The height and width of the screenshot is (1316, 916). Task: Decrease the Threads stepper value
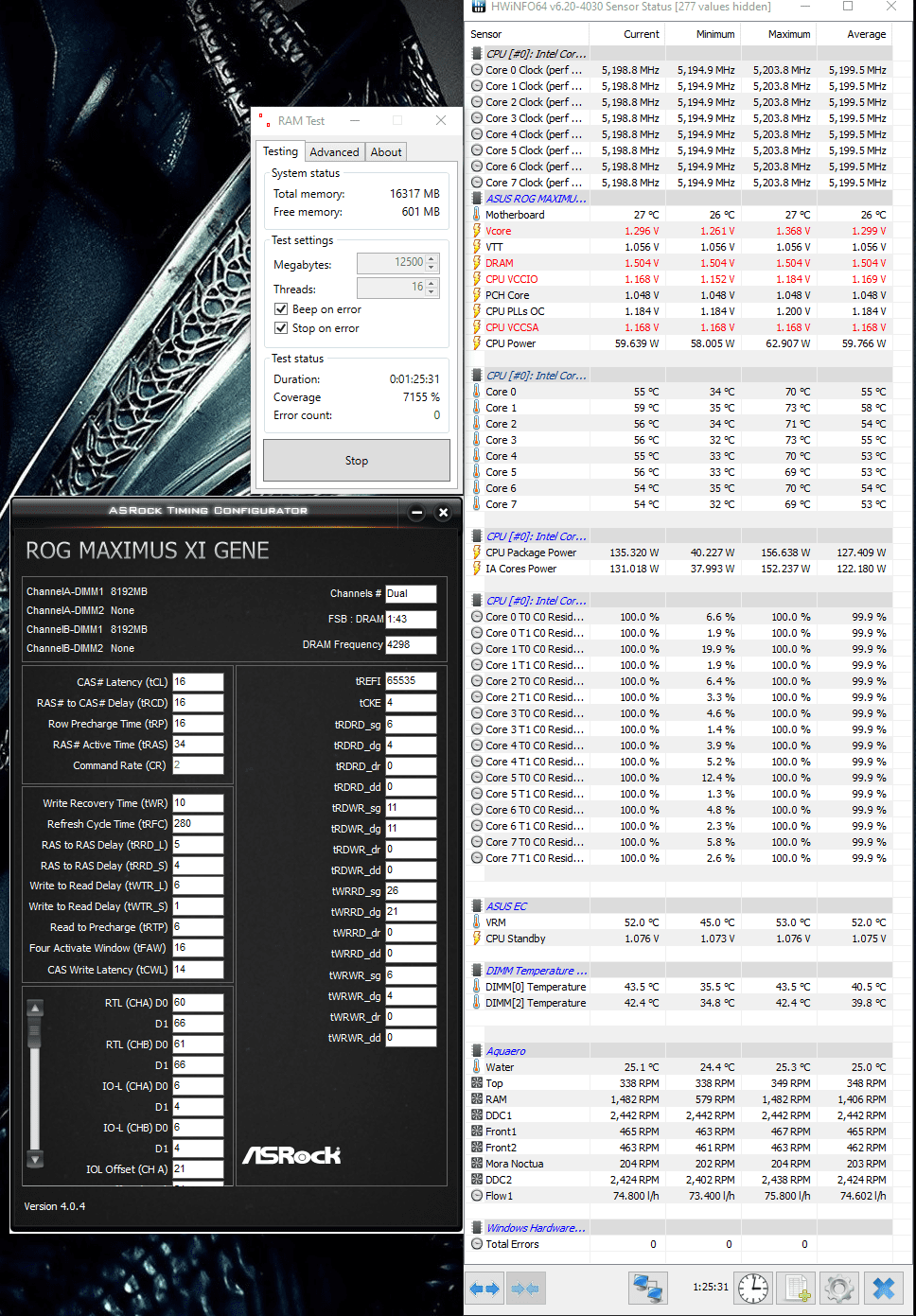(x=432, y=292)
